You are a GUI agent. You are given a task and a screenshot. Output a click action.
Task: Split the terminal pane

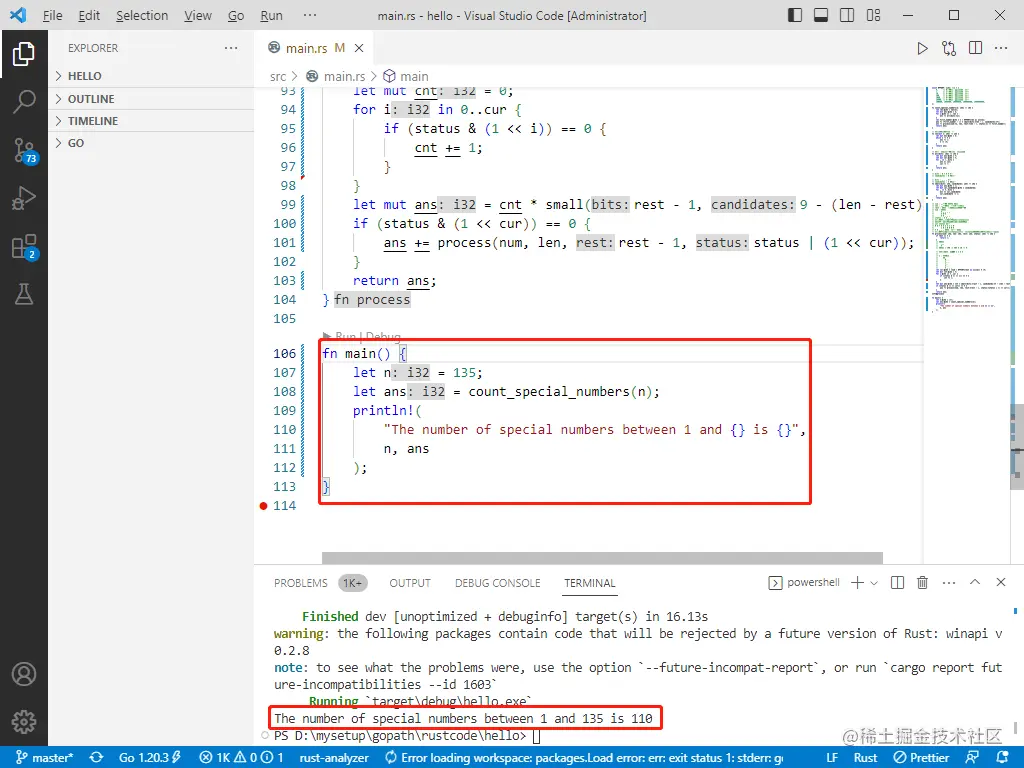[x=897, y=583]
